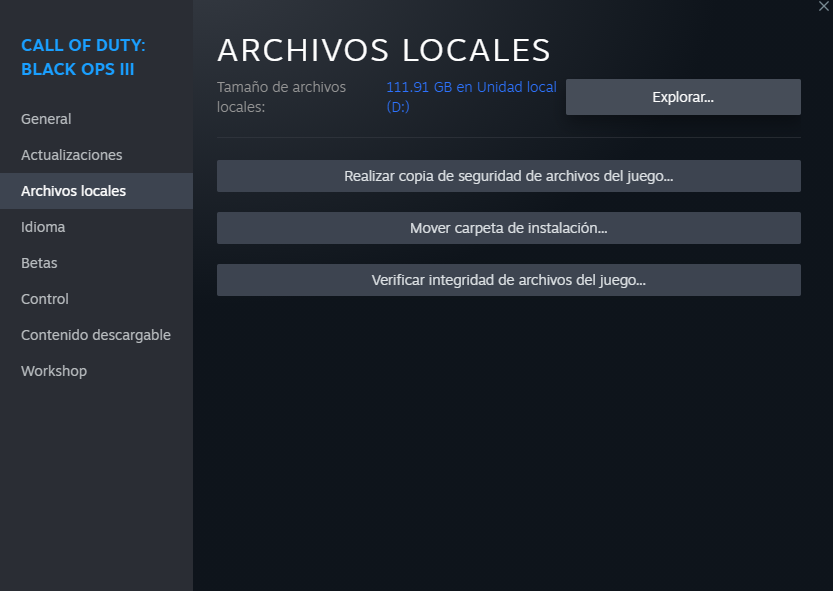833x591 pixels.
Task: Click Verificar integridad de archivos button
Action: click(x=508, y=280)
